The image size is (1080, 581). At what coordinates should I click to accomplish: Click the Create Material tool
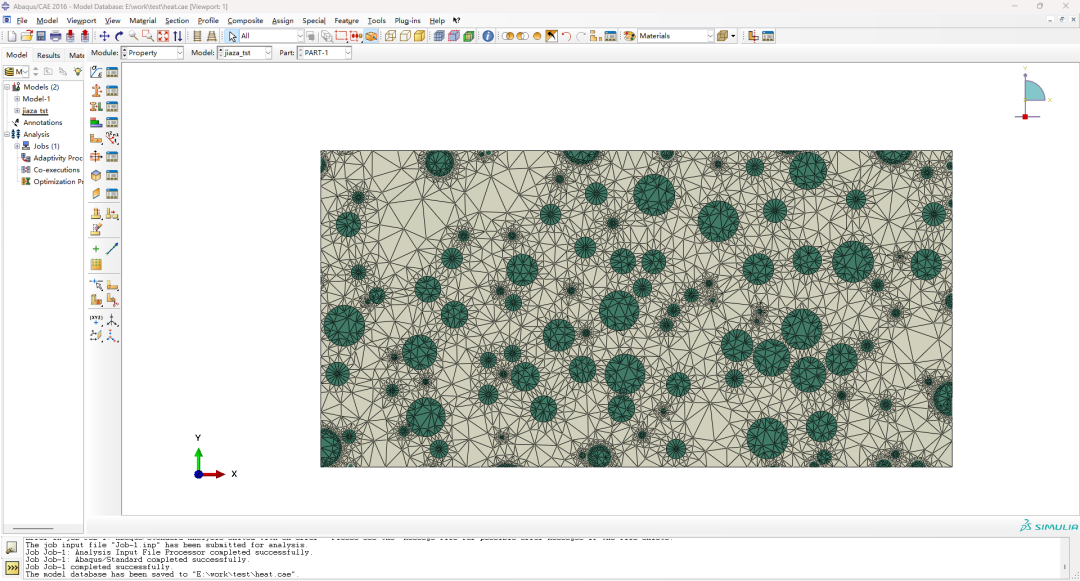click(x=96, y=72)
